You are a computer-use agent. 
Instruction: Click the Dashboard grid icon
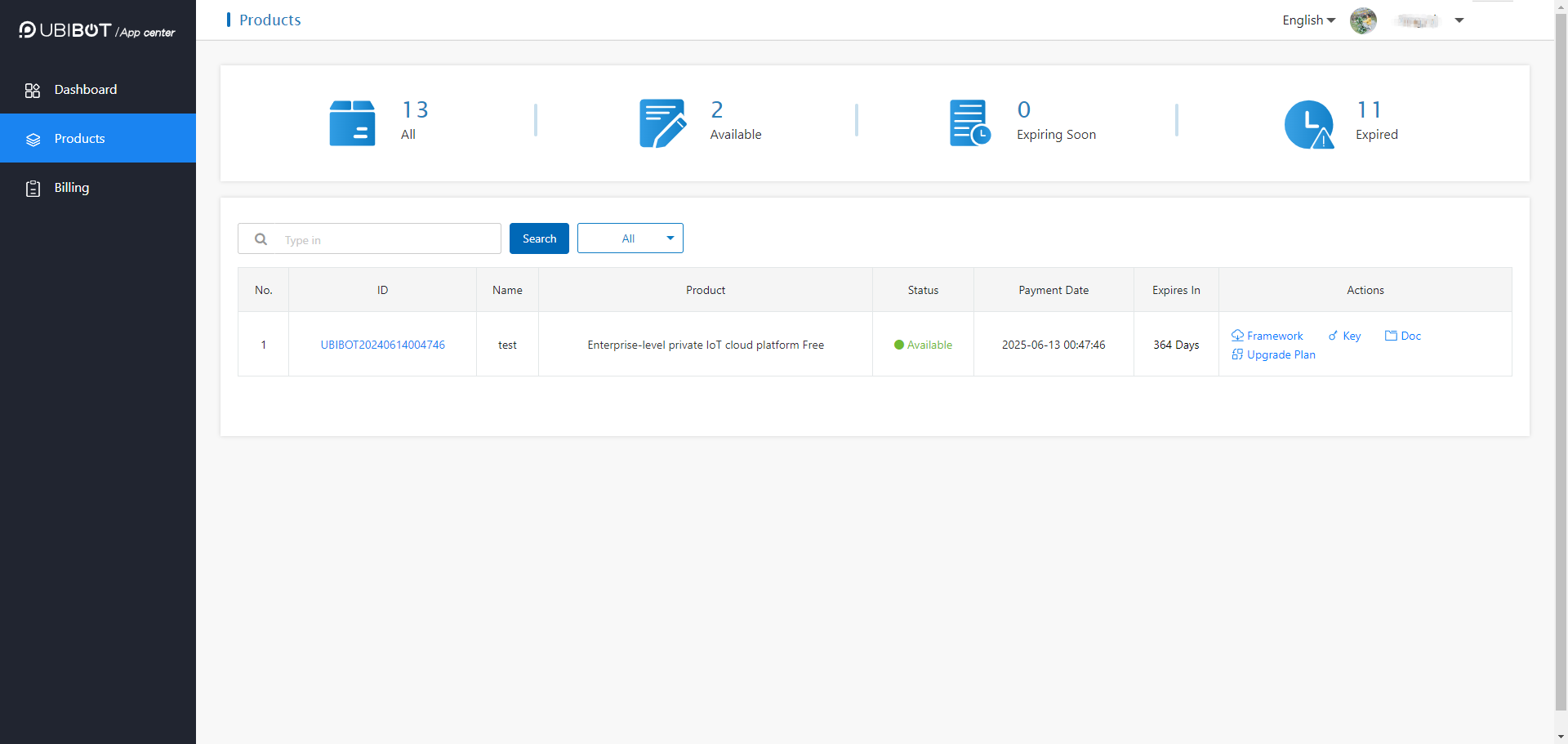pos(33,91)
